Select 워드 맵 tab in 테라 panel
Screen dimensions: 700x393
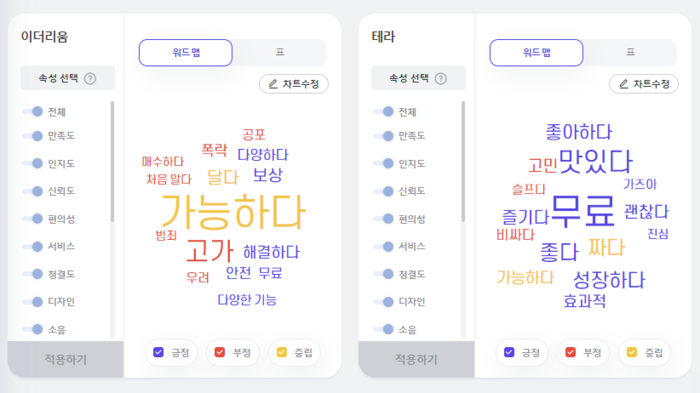click(536, 53)
